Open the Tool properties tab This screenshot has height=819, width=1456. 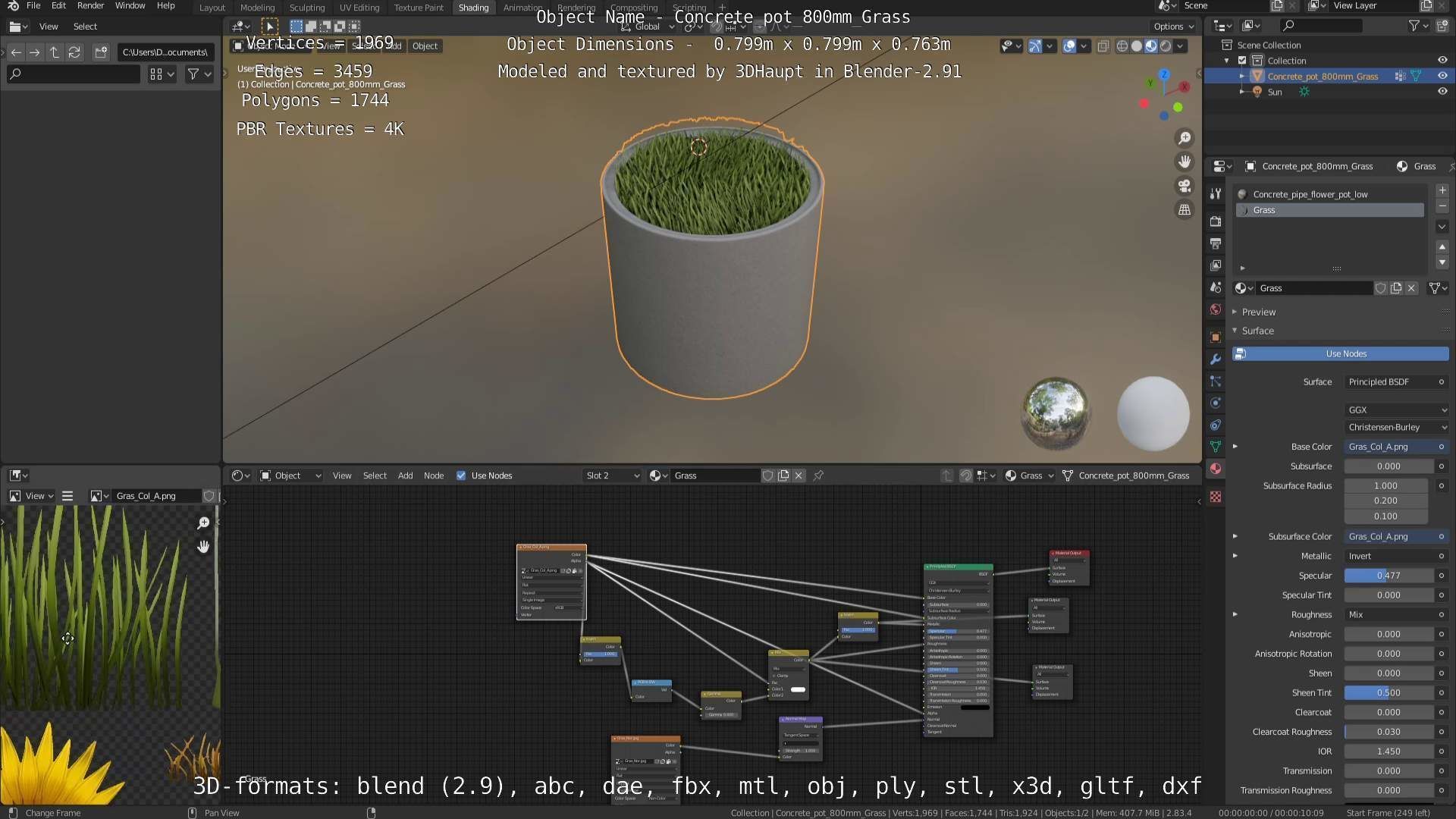click(x=1216, y=193)
